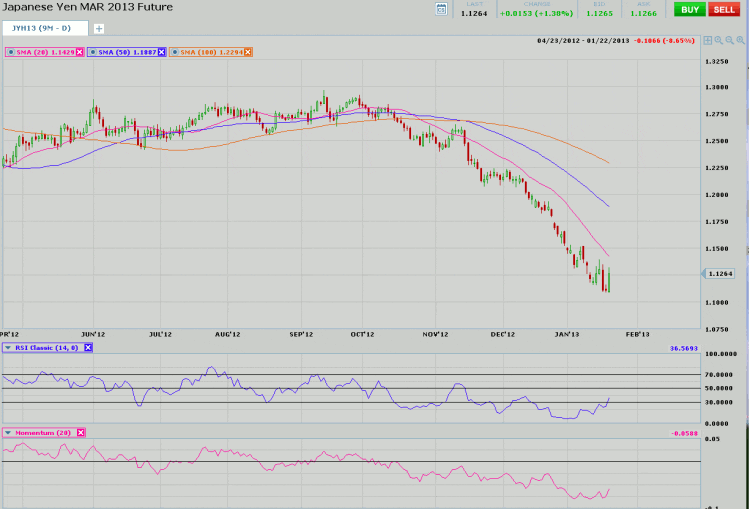Click the green BUY button
The height and width of the screenshot is (509, 750).
[687, 9]
